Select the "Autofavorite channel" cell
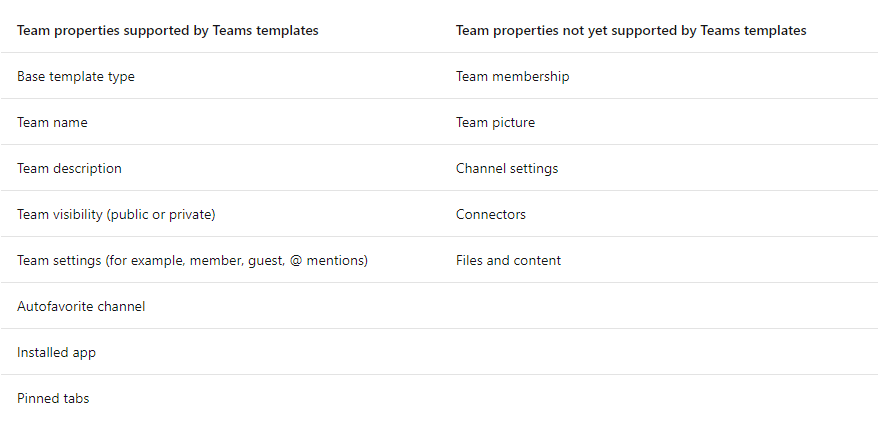Image resolution: width=885 pixels, height=430 pixels. coord(81,307)
